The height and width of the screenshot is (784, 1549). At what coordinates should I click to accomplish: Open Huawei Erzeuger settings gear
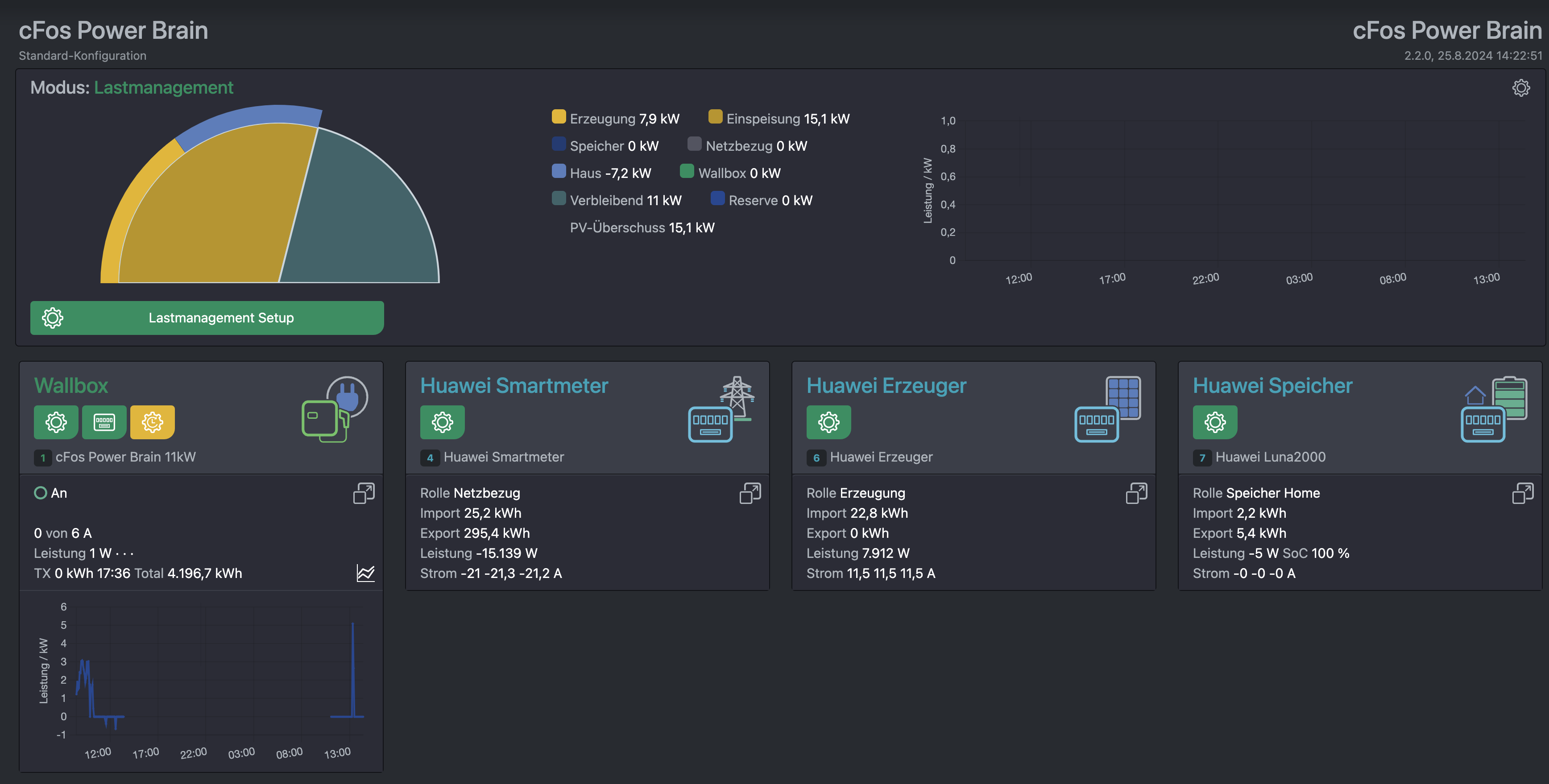coord(828,422)
